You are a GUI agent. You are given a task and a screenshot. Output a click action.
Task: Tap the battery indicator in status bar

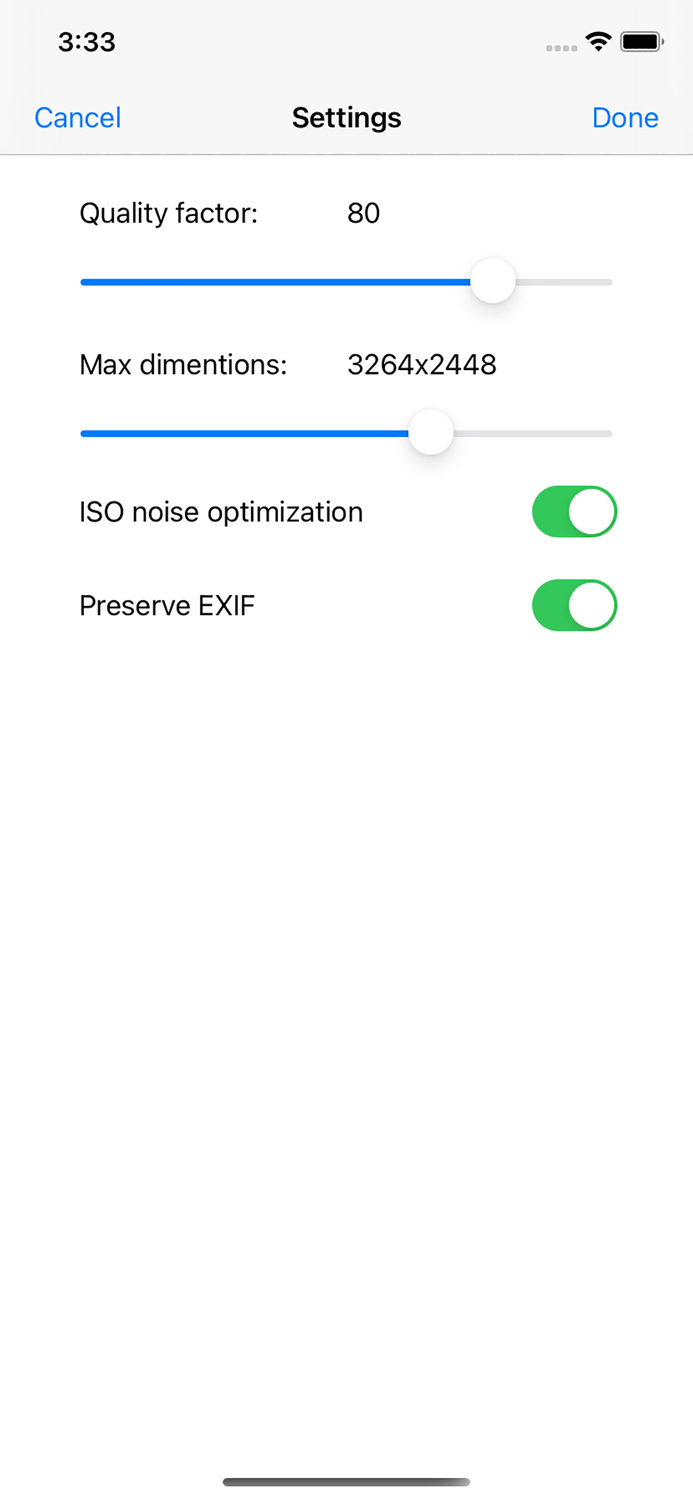click(644, 41)
